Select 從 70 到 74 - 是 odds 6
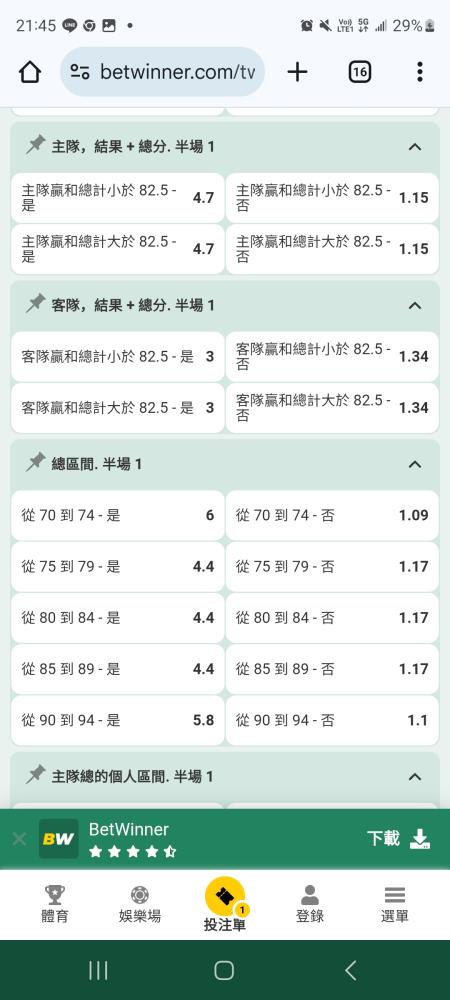This screenshot has height=1000, width=450. click(118, 515)
